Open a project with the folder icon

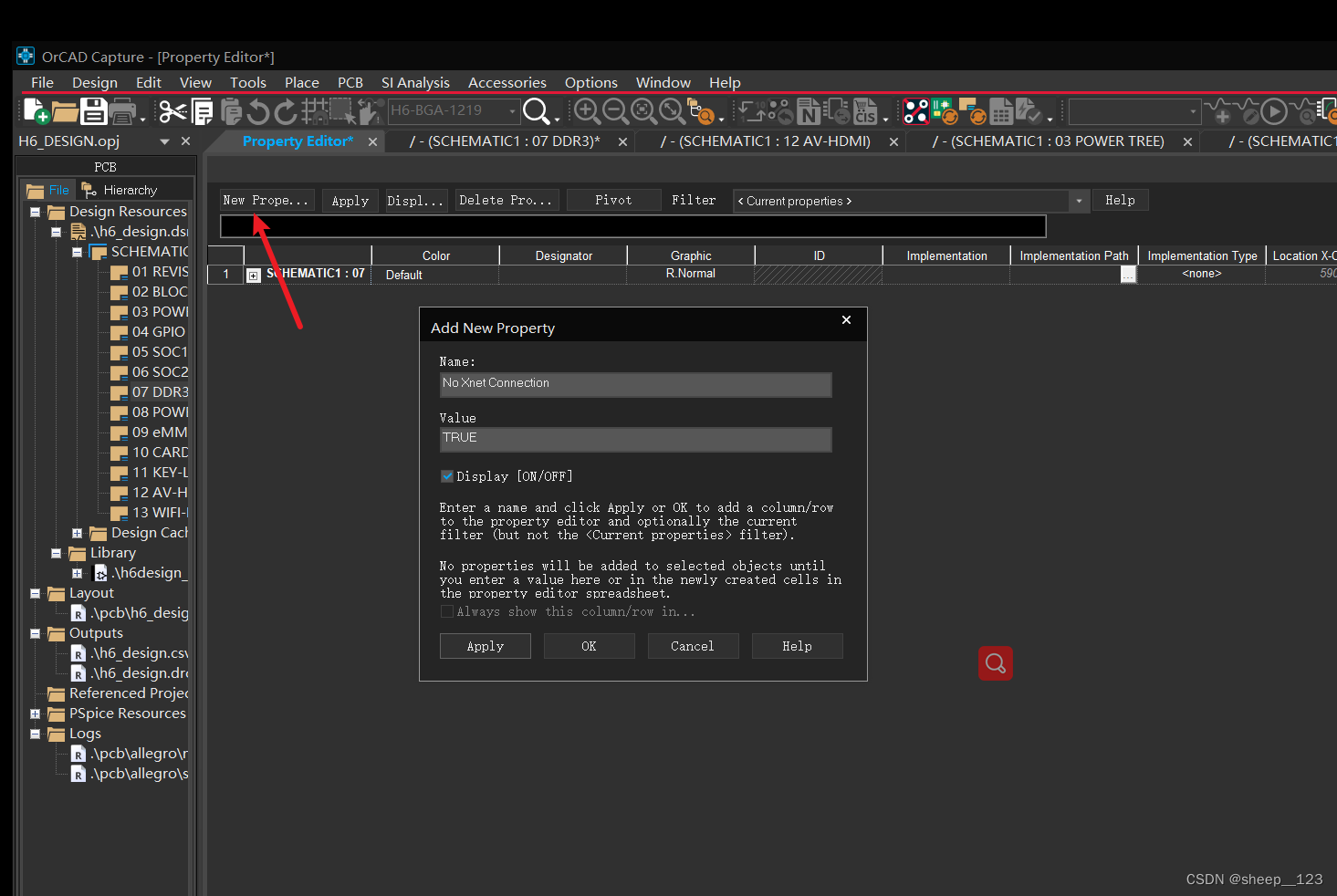click(65, 111)
